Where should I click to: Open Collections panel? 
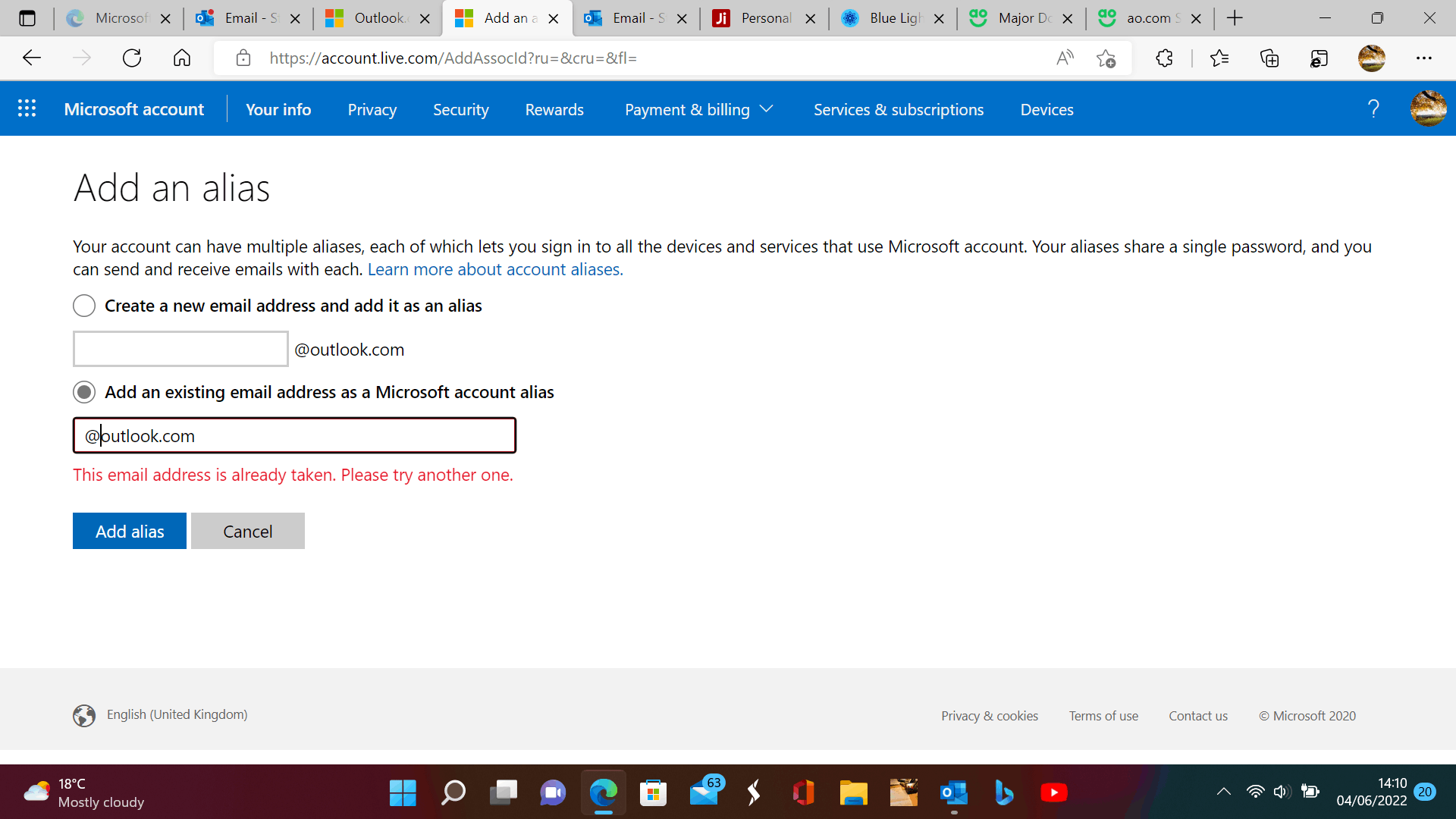(1269, 58)
